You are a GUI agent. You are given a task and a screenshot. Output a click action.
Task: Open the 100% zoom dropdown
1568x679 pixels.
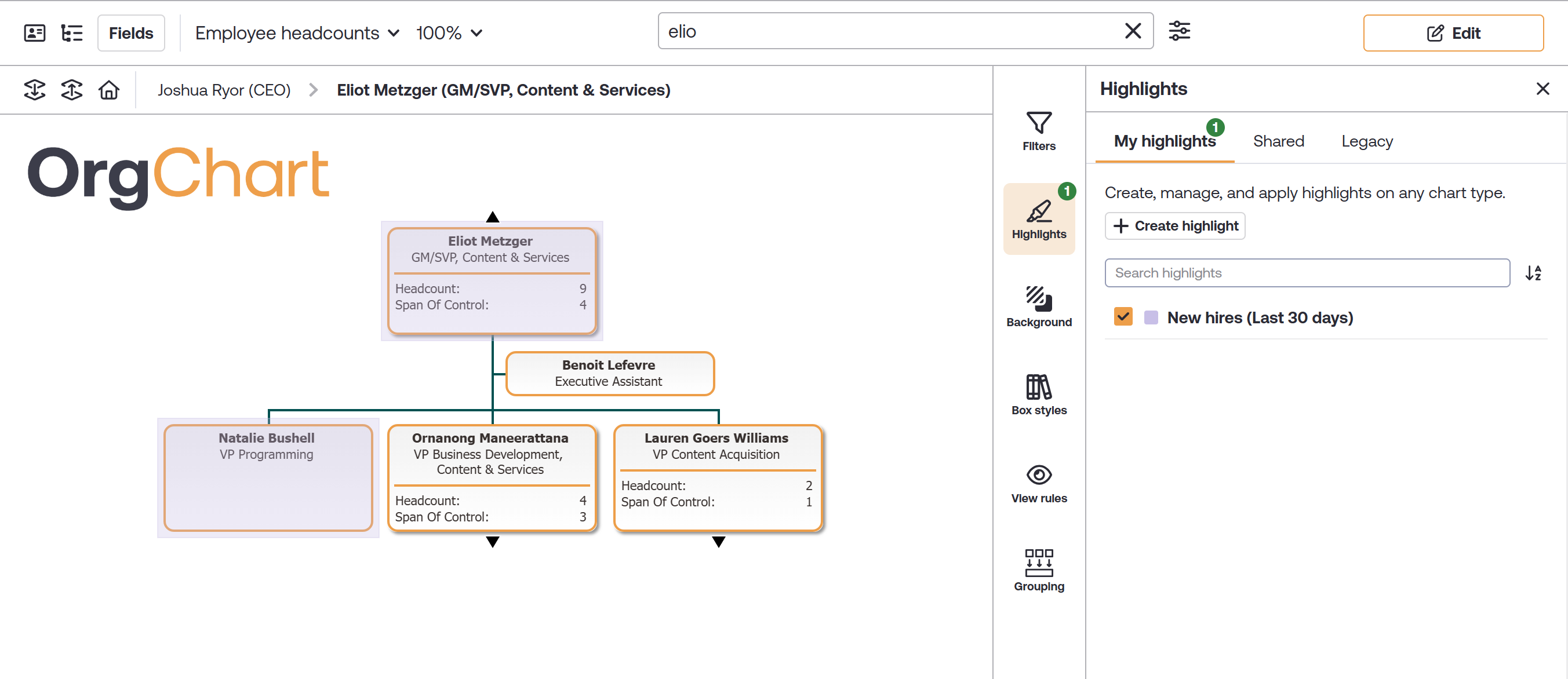[449, 33]
